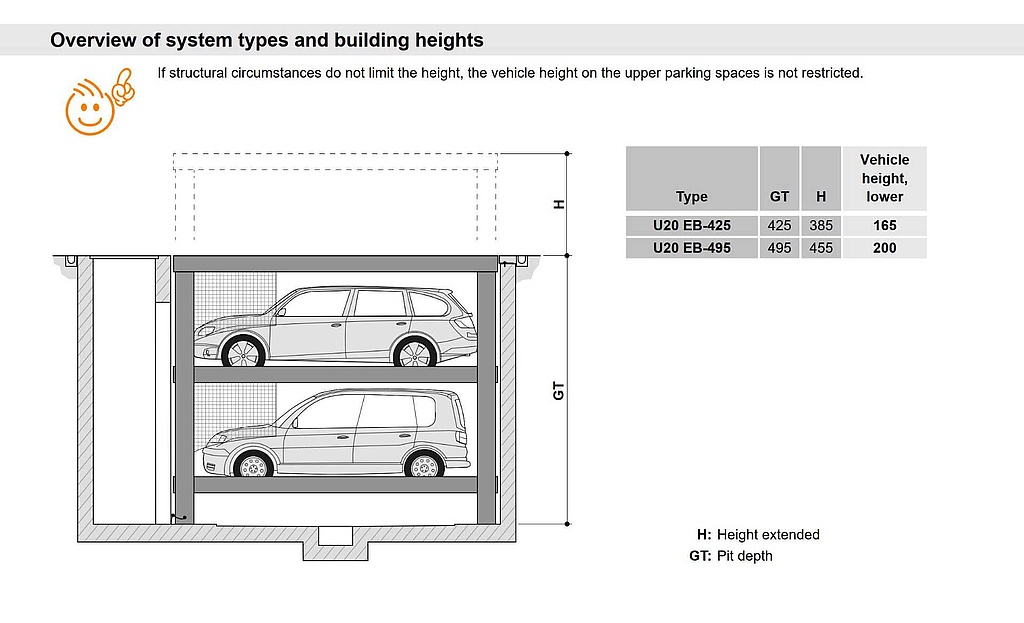Click the 'GT: Pit depth' legend line
This screenshot has width=1024, height=623.
(x=731, y=556)
